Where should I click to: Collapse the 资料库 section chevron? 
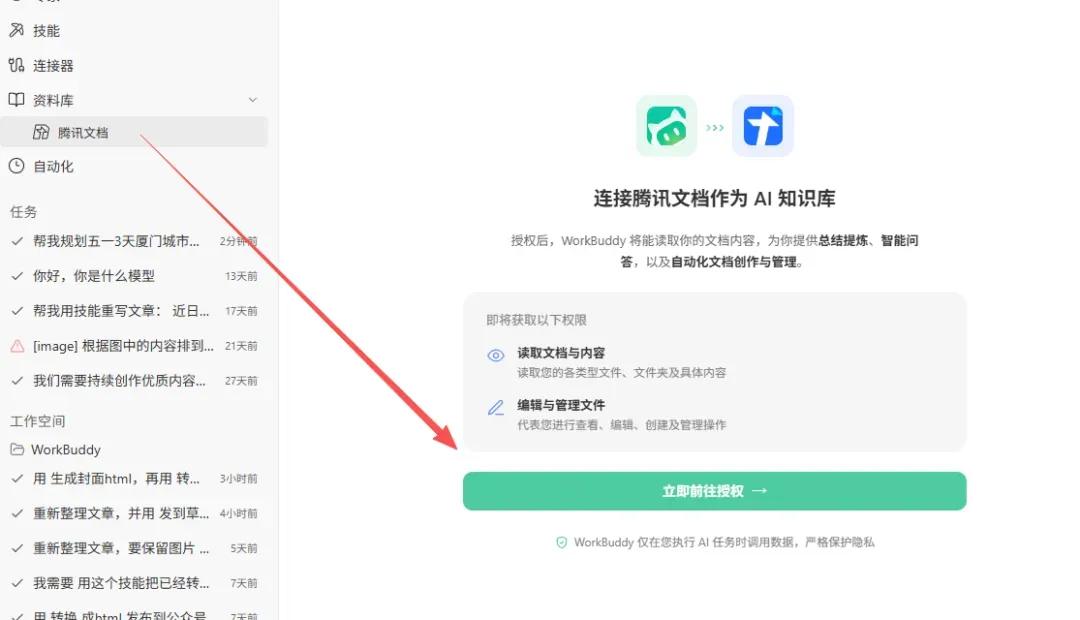click(253, 100)
